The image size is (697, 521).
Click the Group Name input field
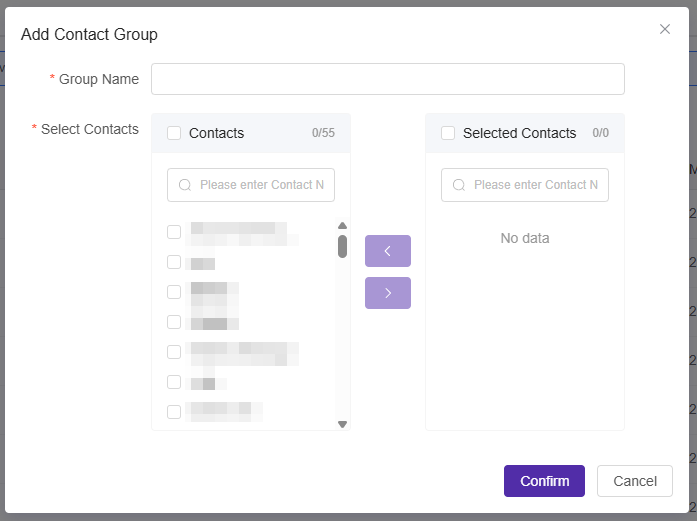[387, 79]
